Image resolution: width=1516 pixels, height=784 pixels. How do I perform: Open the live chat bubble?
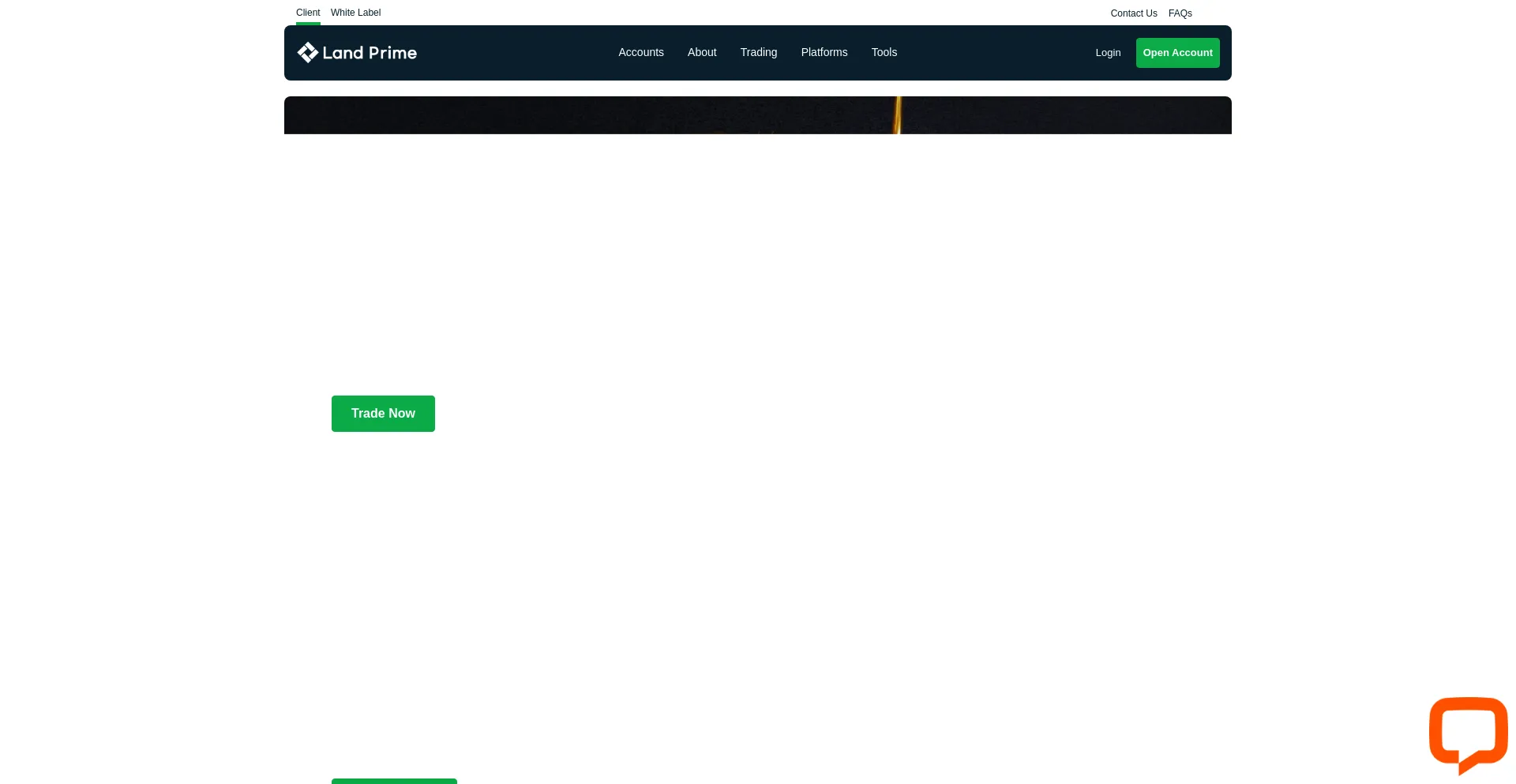coord(1468,735)
